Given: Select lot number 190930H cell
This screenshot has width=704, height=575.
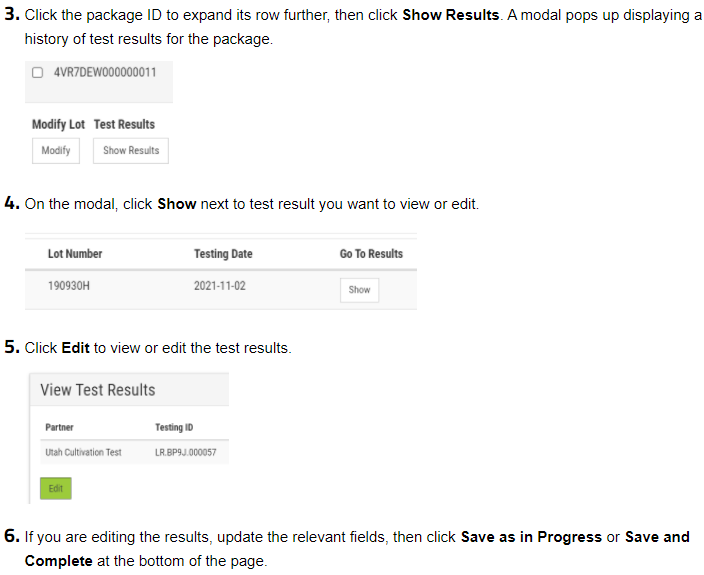Looking at the screenshot, I should 69,286.
